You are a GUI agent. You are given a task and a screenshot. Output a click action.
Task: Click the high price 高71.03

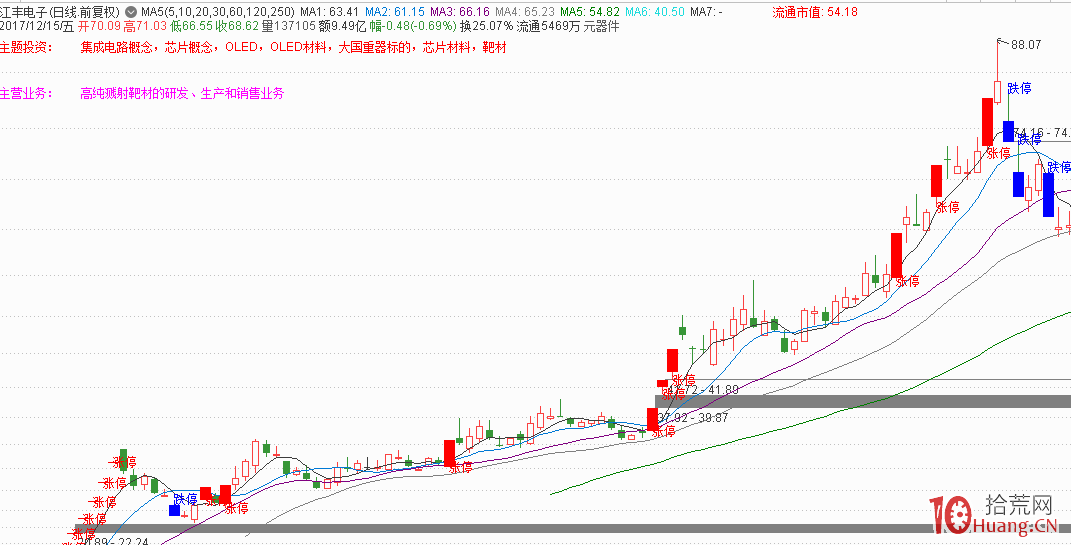145,27
